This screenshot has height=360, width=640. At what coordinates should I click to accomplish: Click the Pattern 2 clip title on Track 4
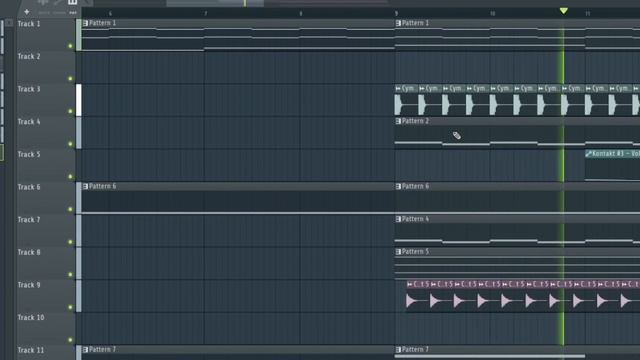coord(416,121)
